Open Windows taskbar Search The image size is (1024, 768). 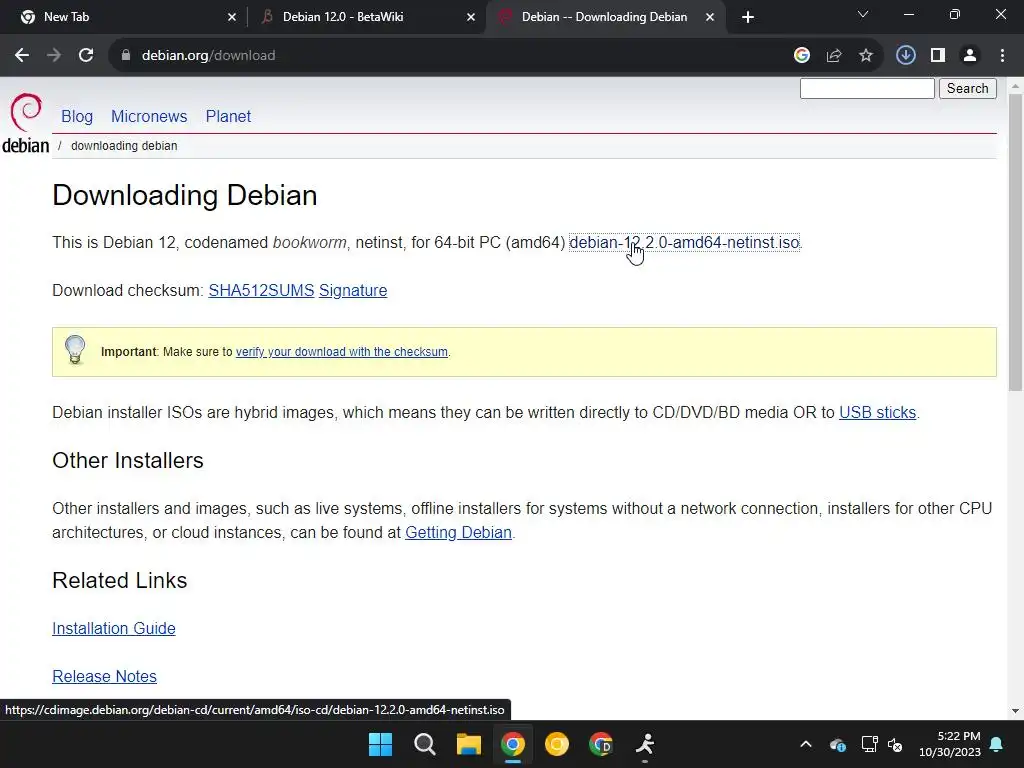(x=424, y=744)
